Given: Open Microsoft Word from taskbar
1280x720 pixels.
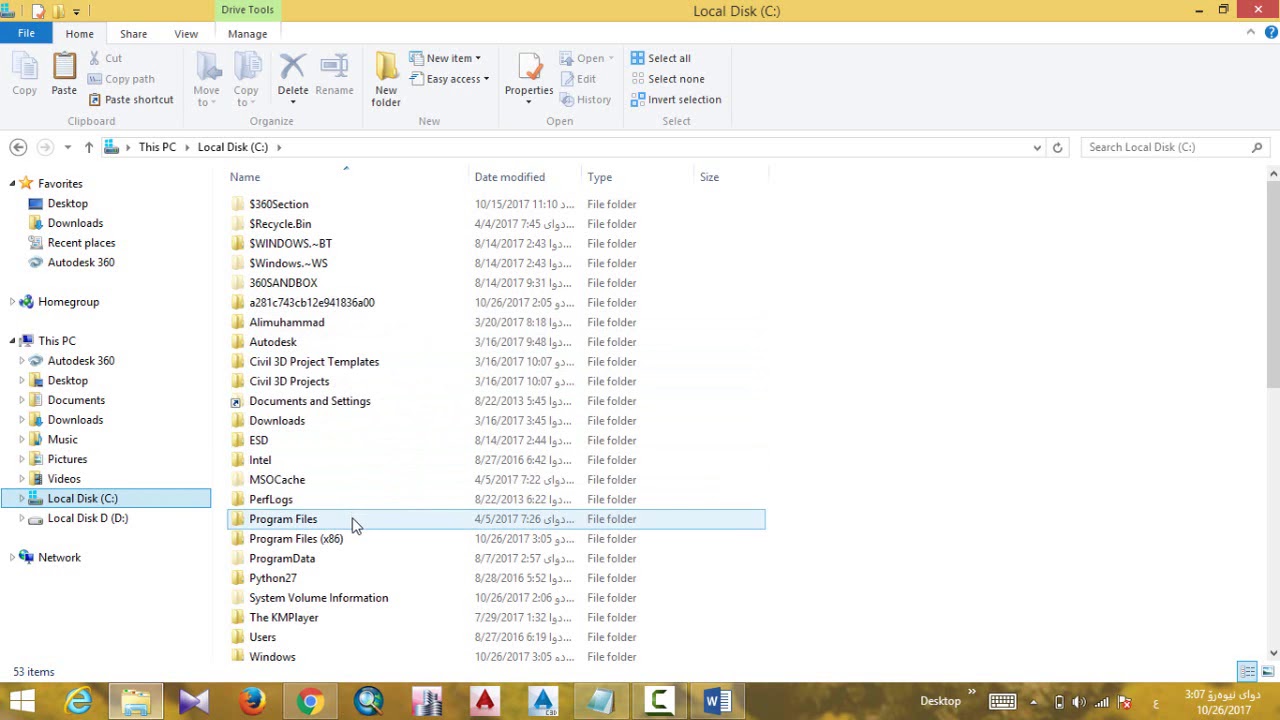Looking at the screenshot, I should (x=717, y=701).
